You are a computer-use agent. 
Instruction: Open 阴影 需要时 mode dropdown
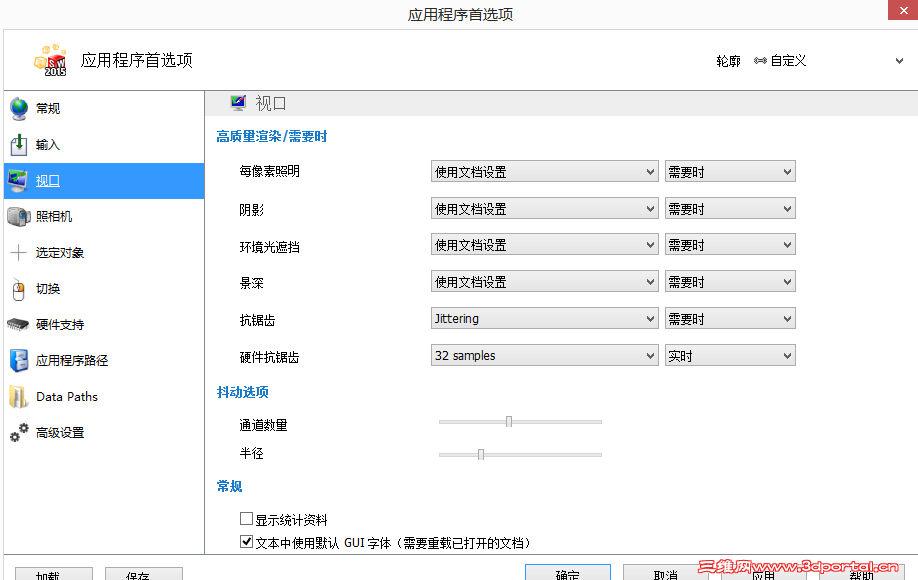730,208
